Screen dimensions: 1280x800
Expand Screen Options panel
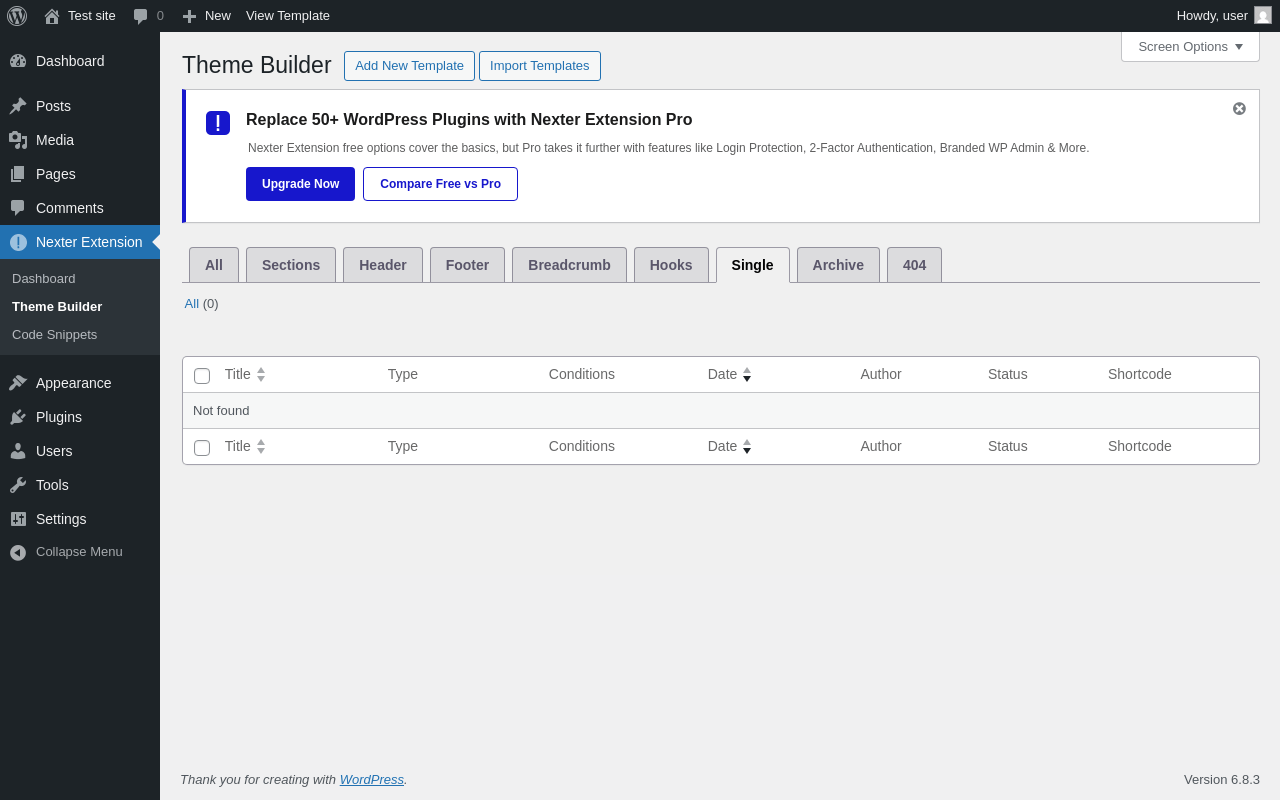[1190, 46]
